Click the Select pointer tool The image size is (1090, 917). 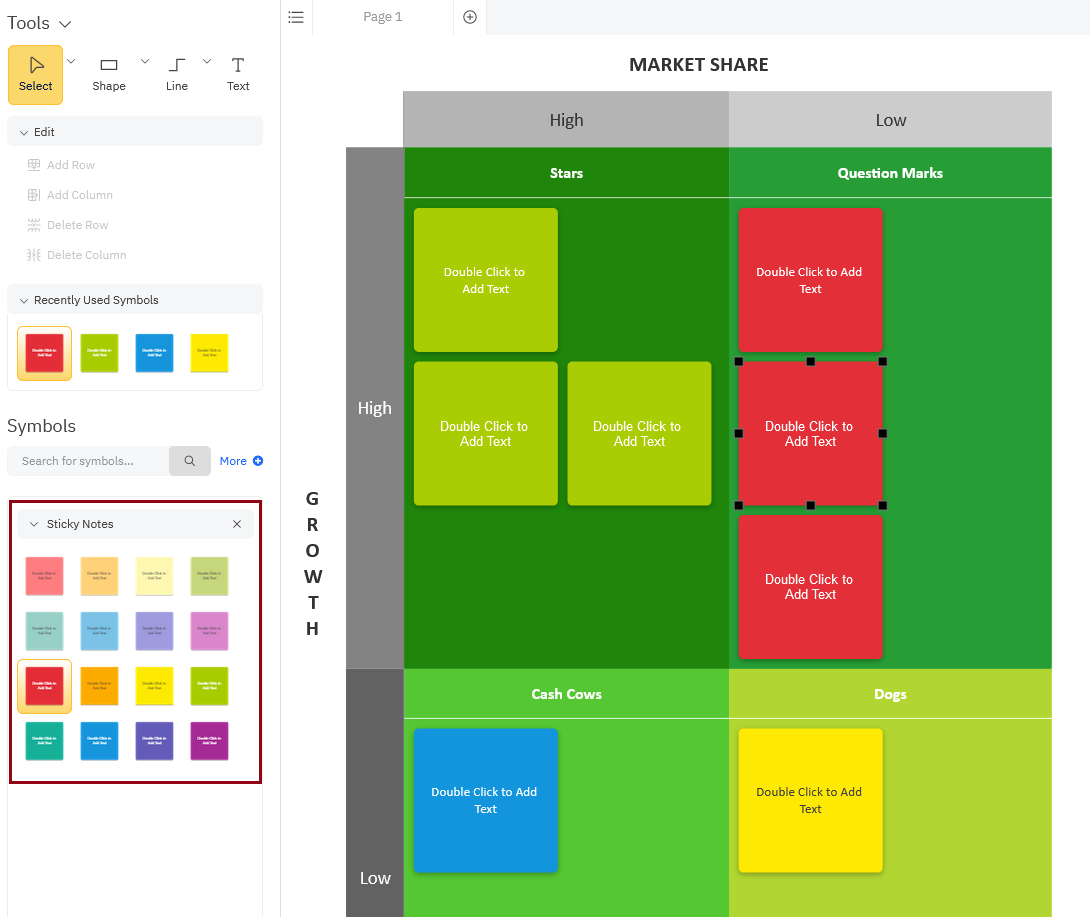(36, 74)
